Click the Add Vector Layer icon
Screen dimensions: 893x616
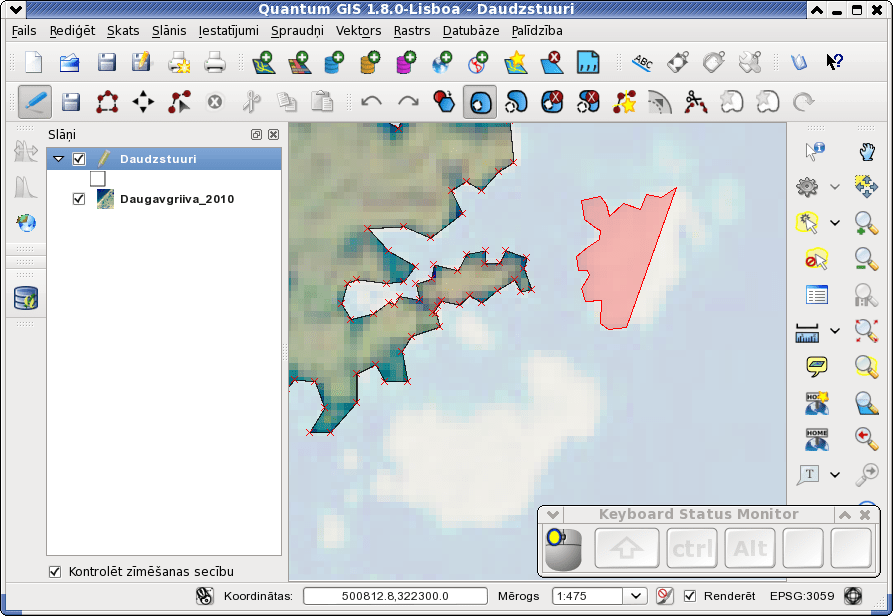(264, 62)
